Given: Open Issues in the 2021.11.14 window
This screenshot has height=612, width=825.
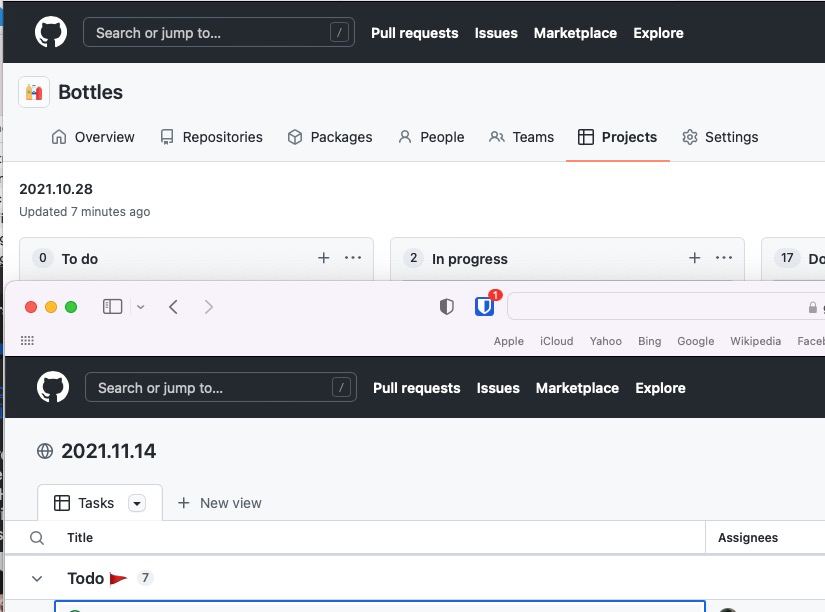Looking at the screenshot, I should point(498,388).
